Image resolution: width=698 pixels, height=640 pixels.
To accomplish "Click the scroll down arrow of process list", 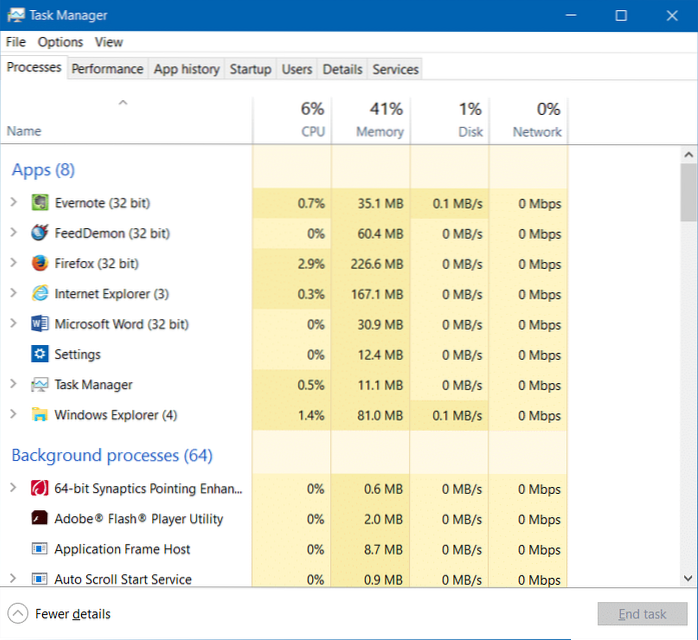I will [688, 578].
